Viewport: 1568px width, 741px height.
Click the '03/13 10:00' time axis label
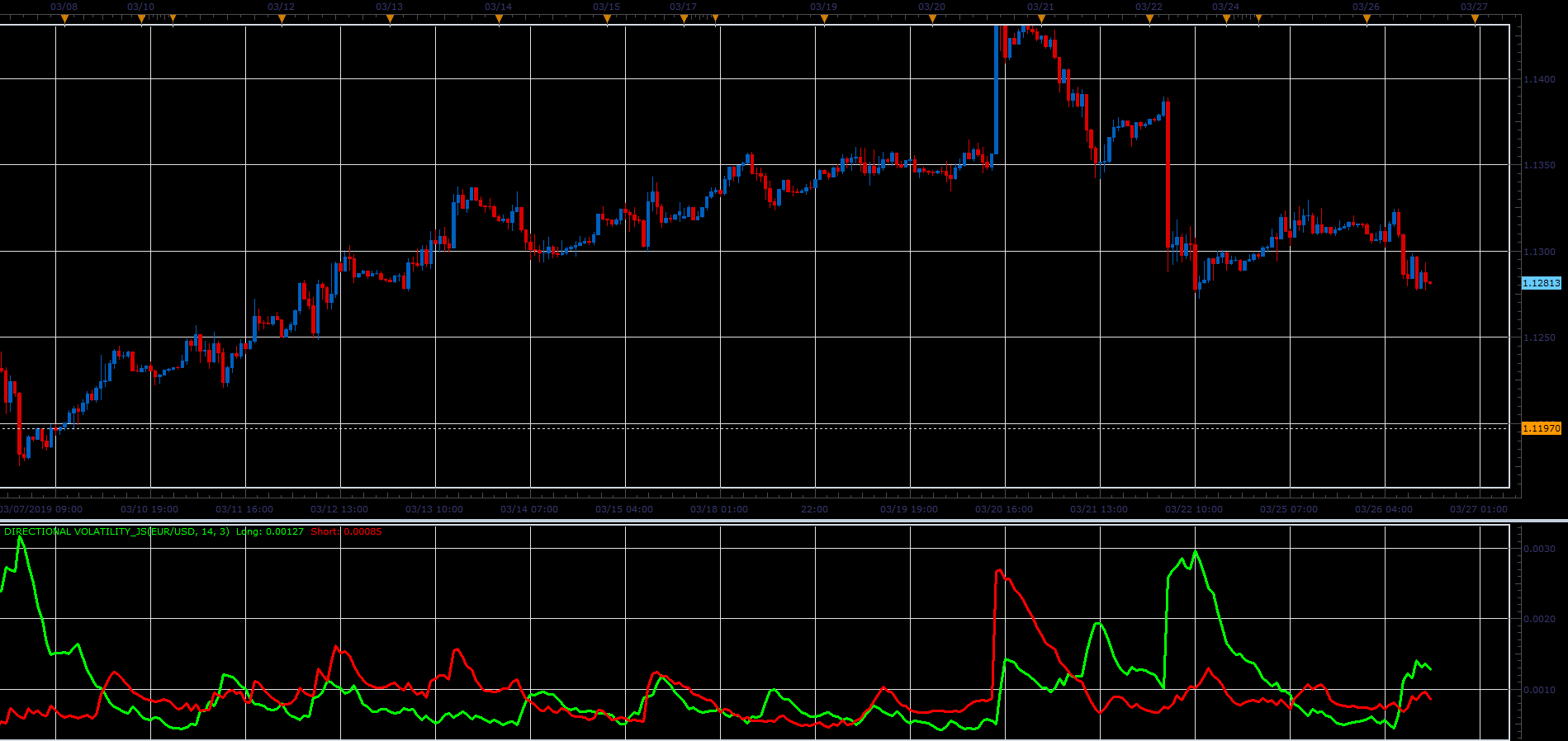(434, 509)
